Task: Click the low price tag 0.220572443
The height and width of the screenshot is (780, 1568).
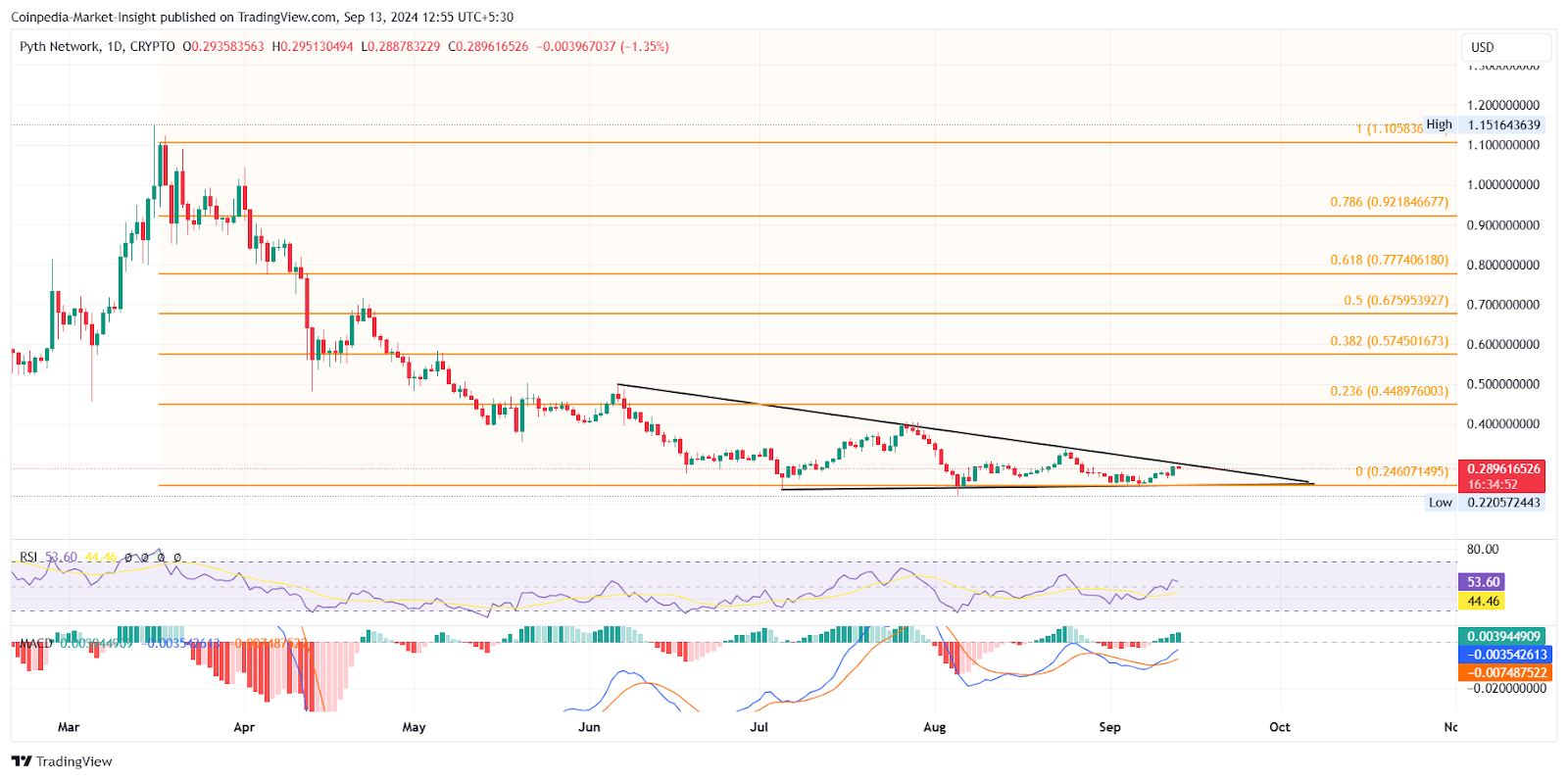Action: [1503, 503]
